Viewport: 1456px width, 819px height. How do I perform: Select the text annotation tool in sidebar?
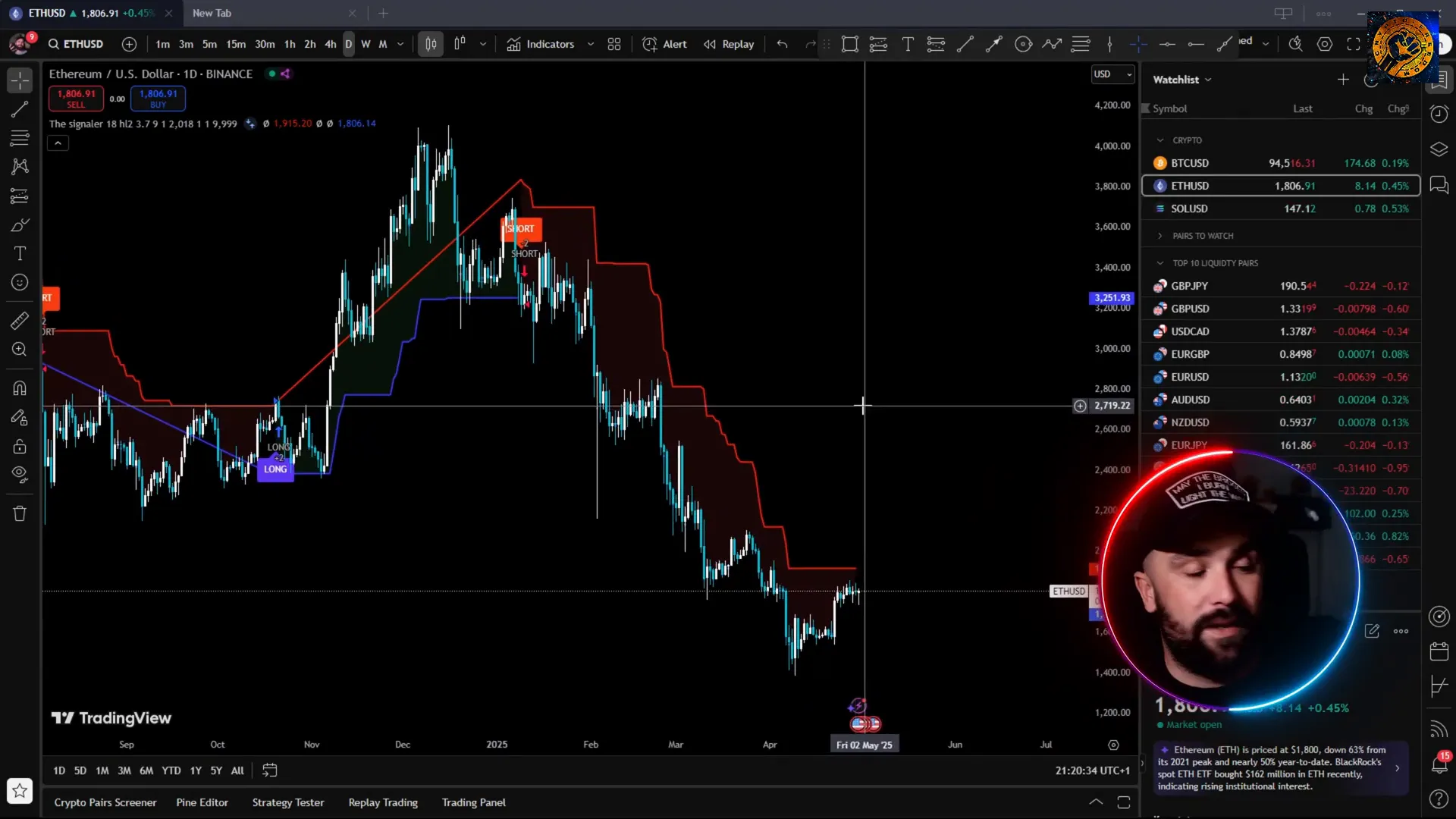click(x=20, y=254)
